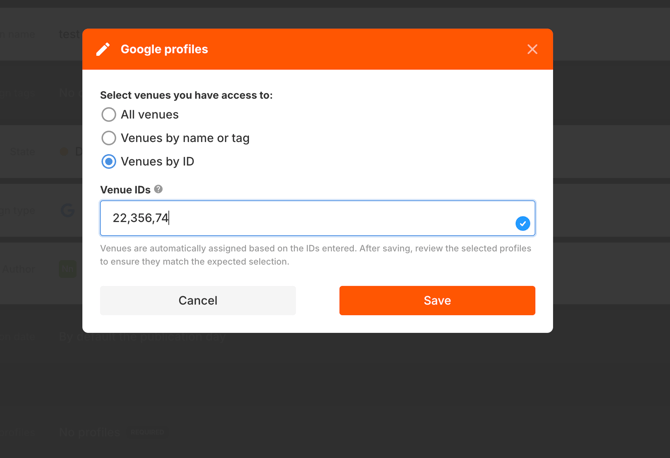Viewport: 670px width, 458px height.
Task: Select the Venues by ID radio button
Action: click(109, 161)
